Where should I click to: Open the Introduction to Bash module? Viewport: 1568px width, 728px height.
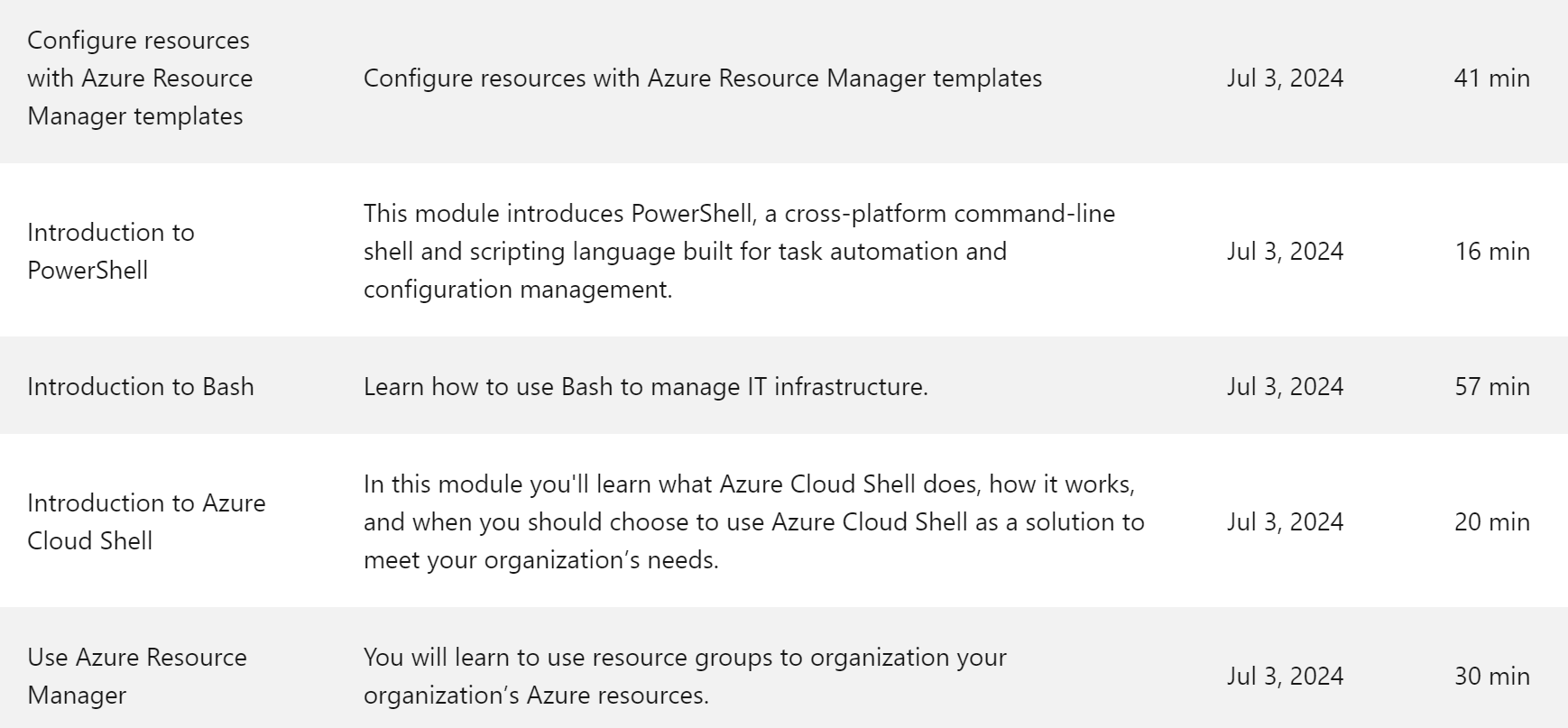click(x=141, y=387)
